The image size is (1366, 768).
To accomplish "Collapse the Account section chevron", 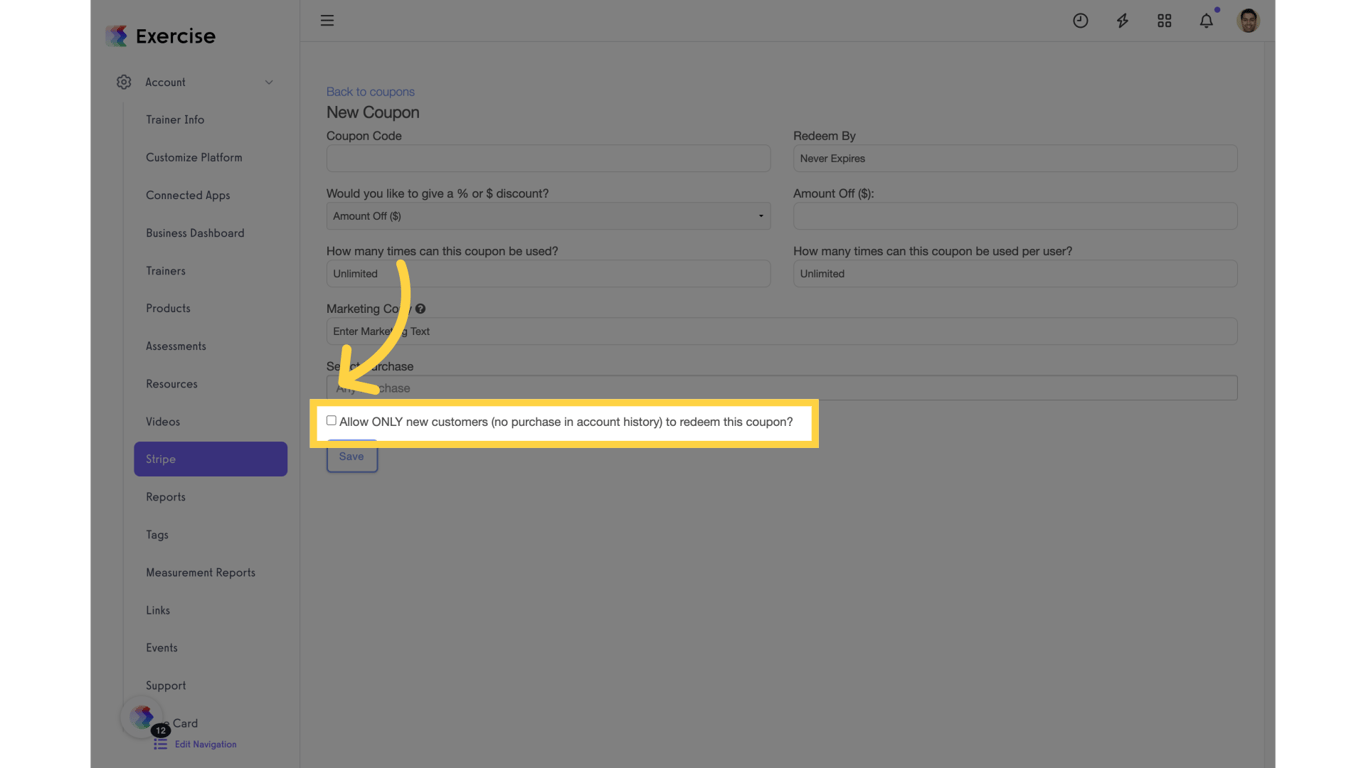I will [268, 82].
